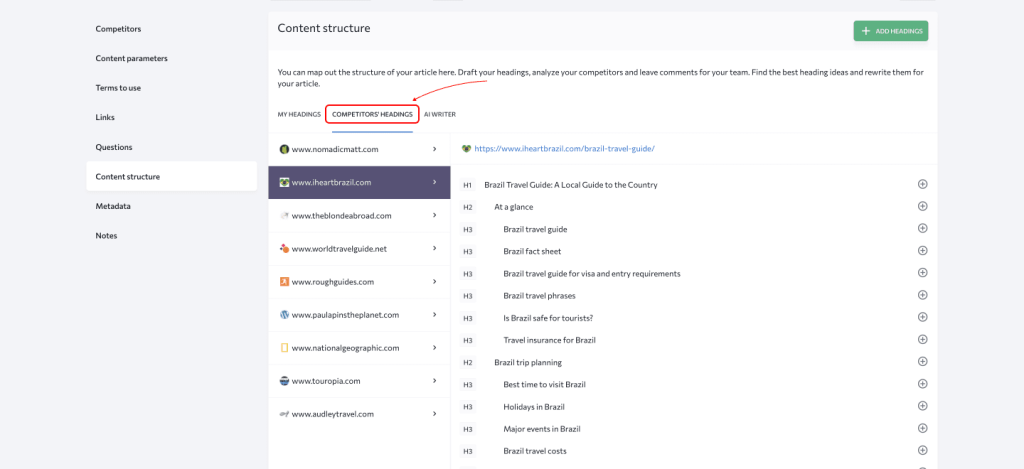This screenshot has height=469, width=1024.
Task: Expand www.nomadicmatt.com competitor row
Action: point(434,149)
